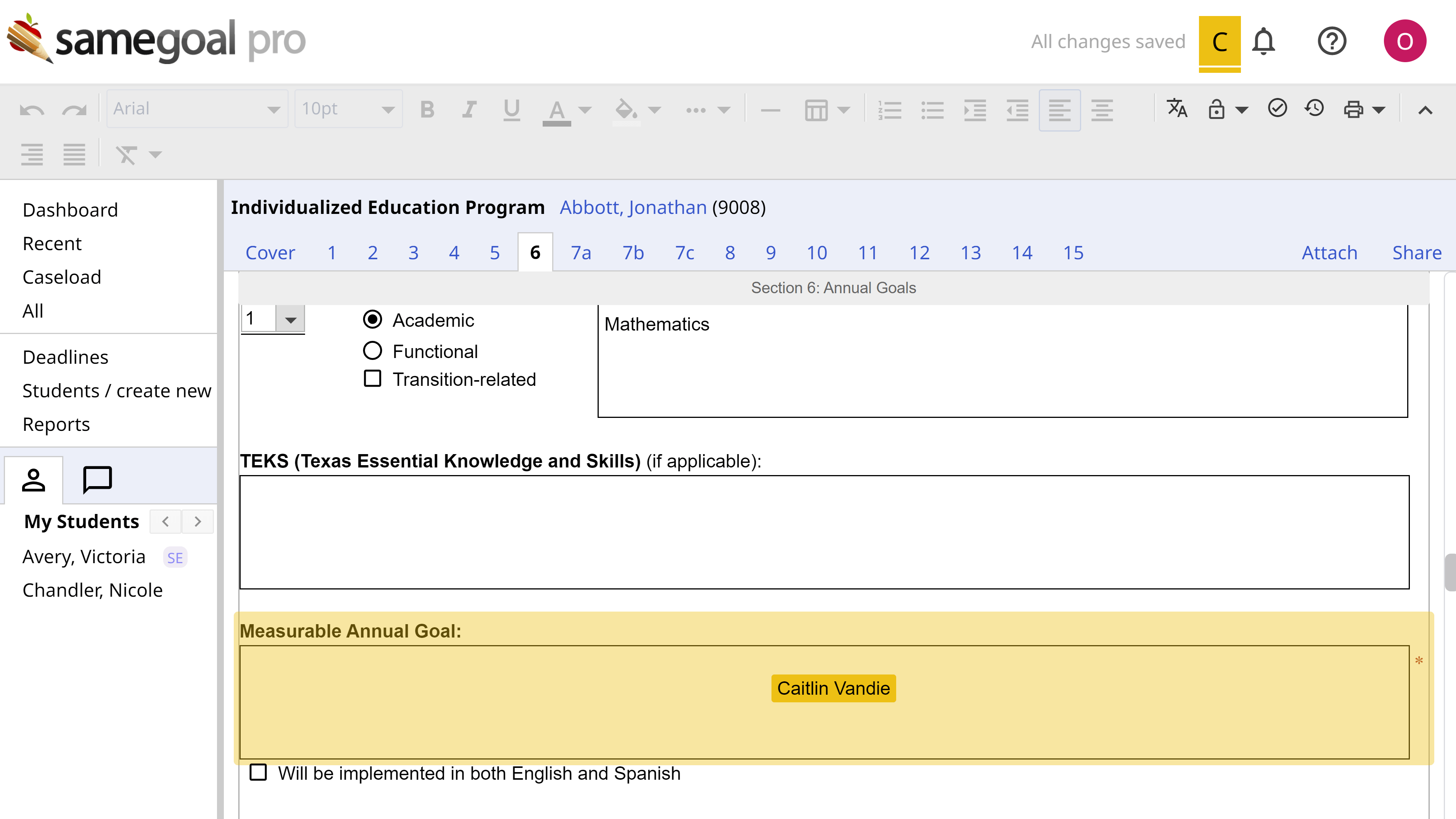Open the help question mark icon
This screenshot has width=1456, height=819.
click(x=1332, y=41)
